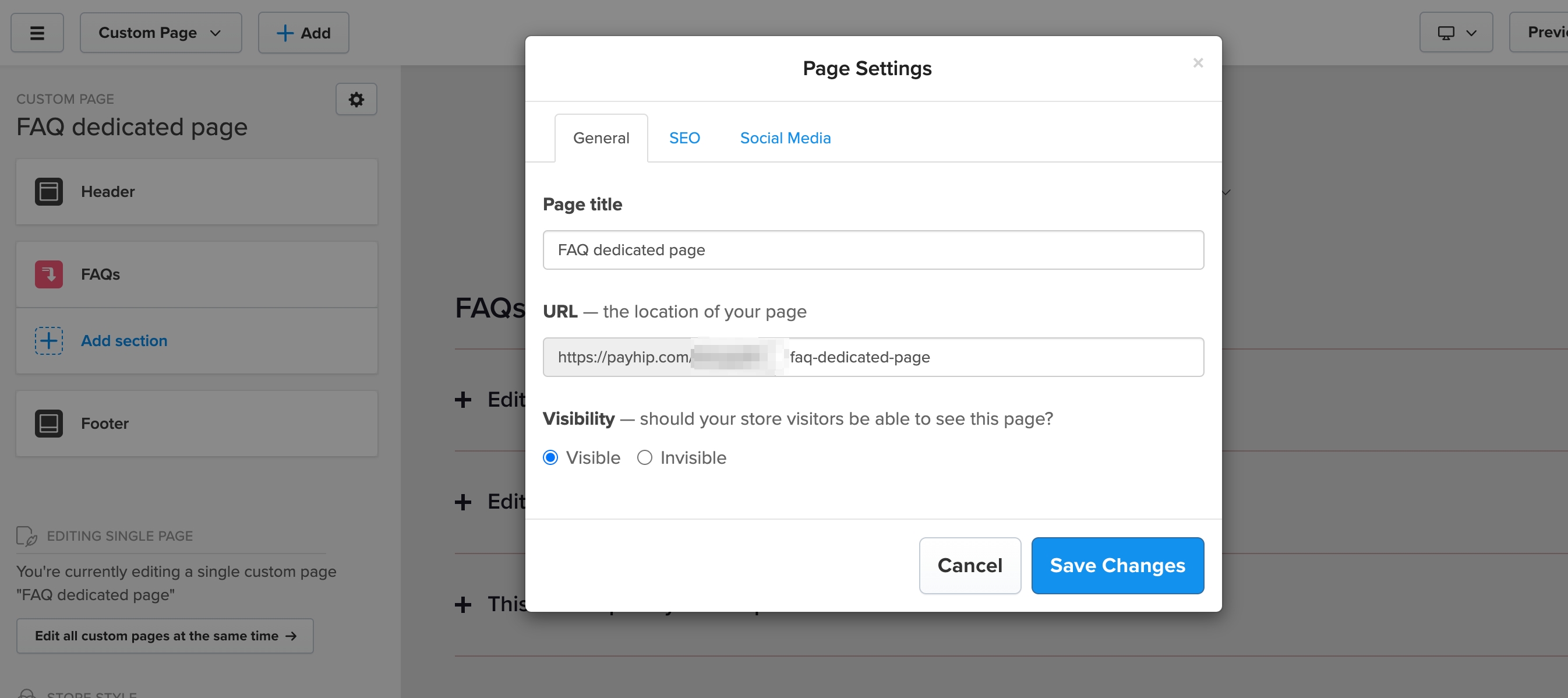
Task: Select the Invisible radio button
Action: (x=645, y=458)
